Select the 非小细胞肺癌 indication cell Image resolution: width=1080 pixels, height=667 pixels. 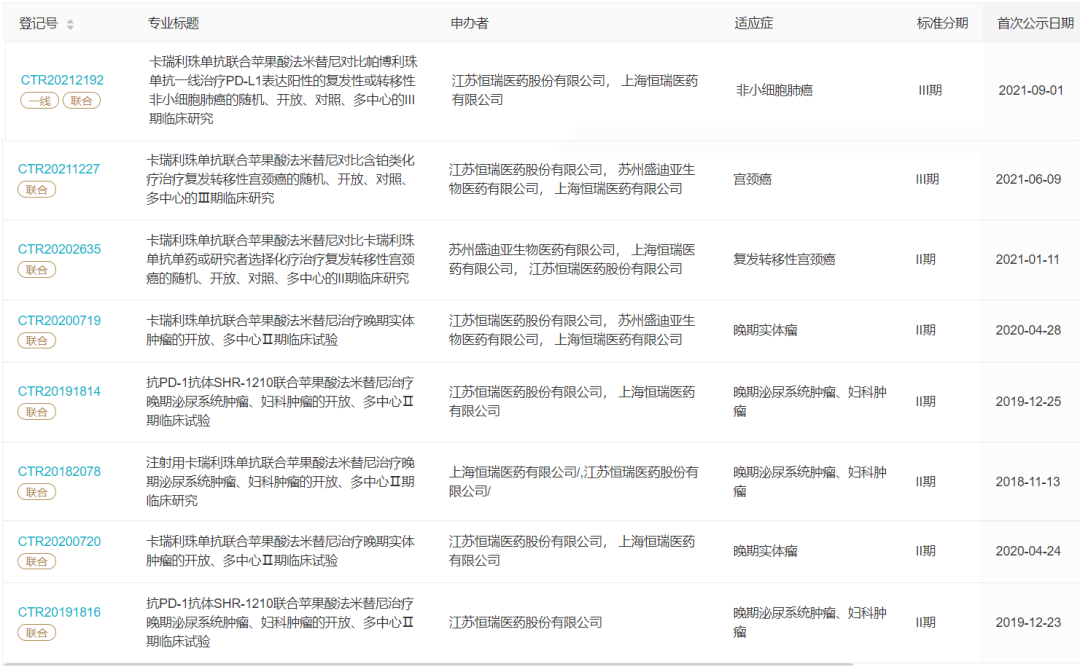point(774,90)
